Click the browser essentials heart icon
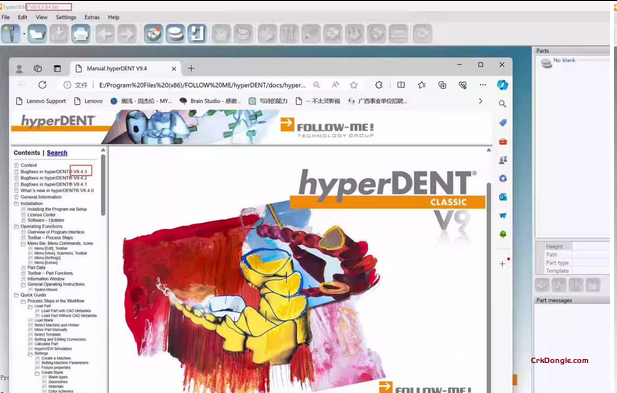 [462, 85]
